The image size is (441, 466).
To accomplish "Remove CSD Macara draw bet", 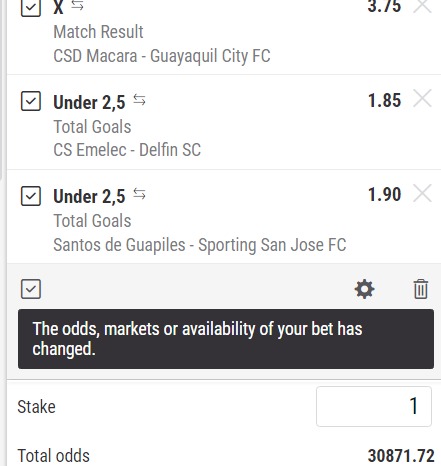I will 422,5.
